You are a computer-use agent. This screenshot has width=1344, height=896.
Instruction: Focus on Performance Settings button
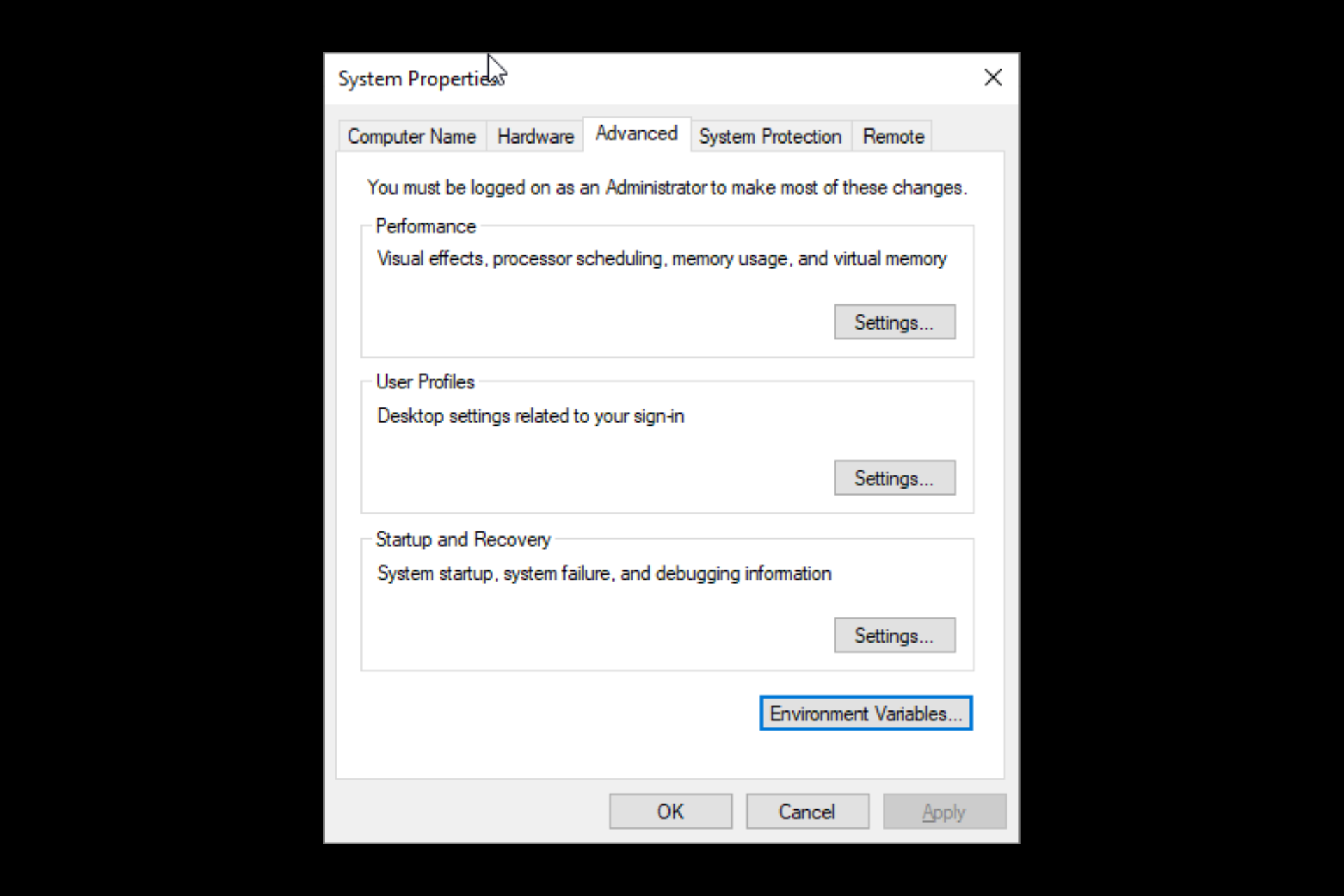point(894,322)
